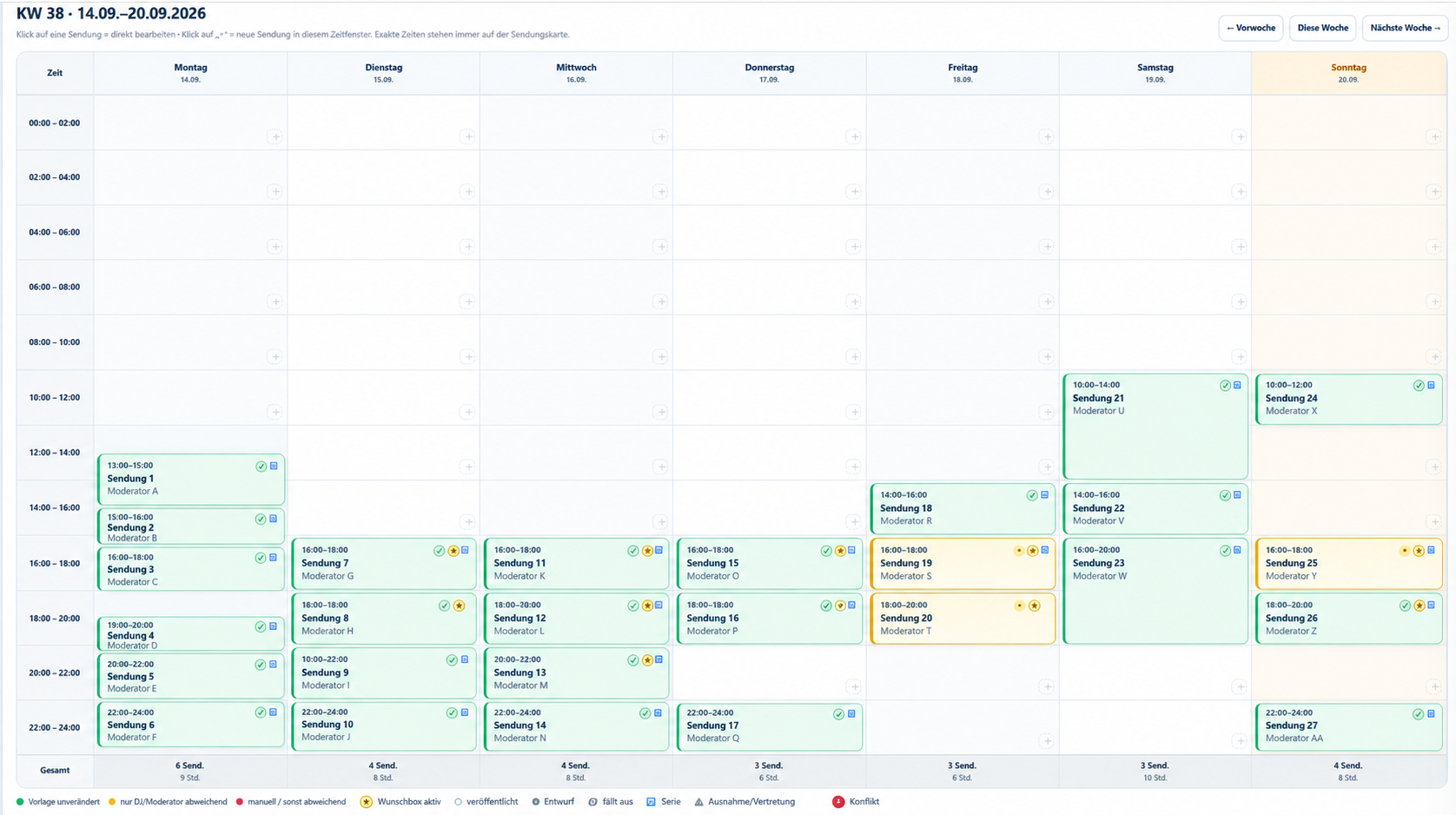Add new show Tuesday 14:00–16:00 slot

tap(467, 521)
